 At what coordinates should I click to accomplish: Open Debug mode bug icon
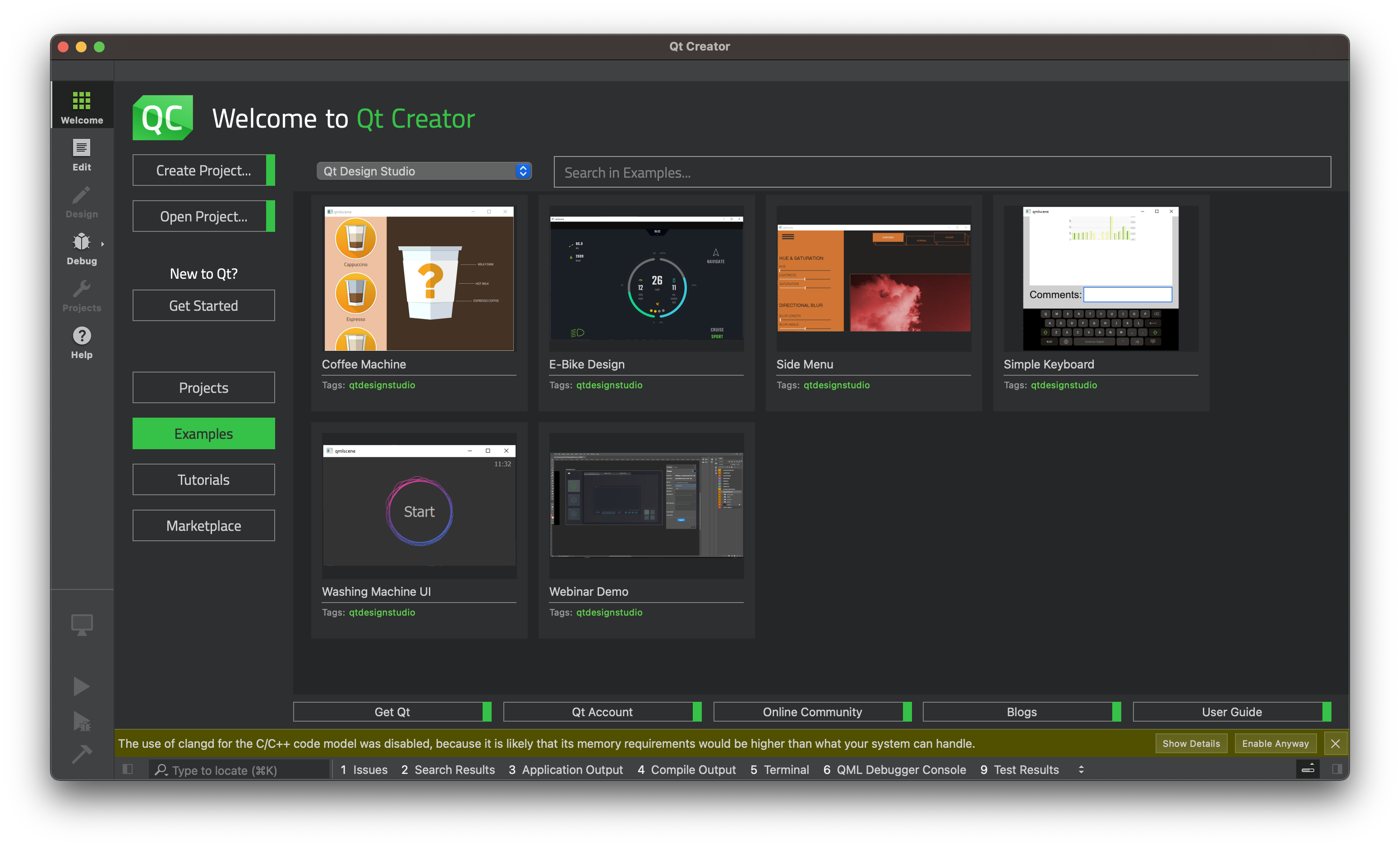[81, 248]
